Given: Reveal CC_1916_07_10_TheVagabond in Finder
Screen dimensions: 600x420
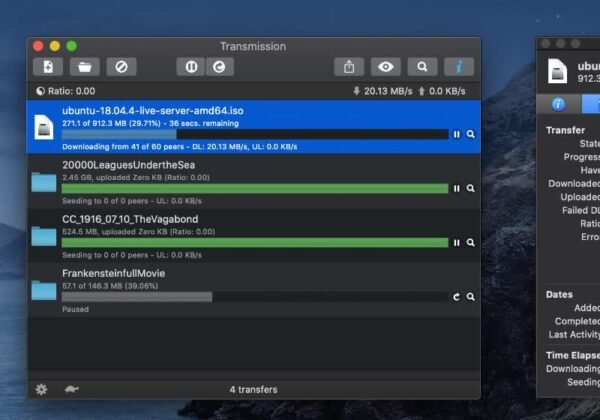Looking at the screenshot, I should [x=471, y=243].
